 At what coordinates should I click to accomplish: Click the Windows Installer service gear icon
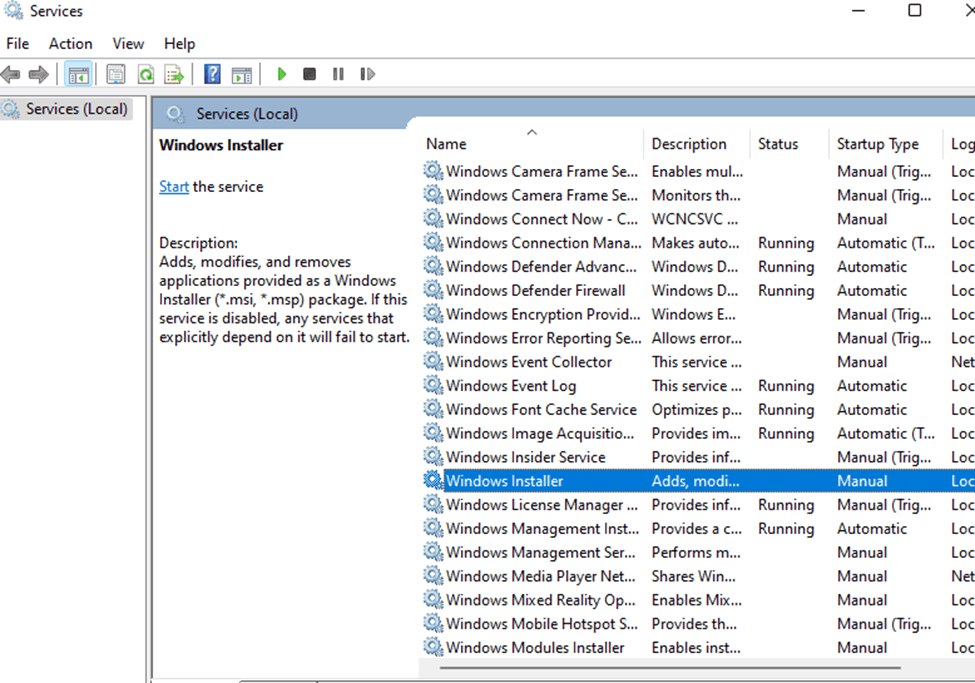tap(432, 481)
